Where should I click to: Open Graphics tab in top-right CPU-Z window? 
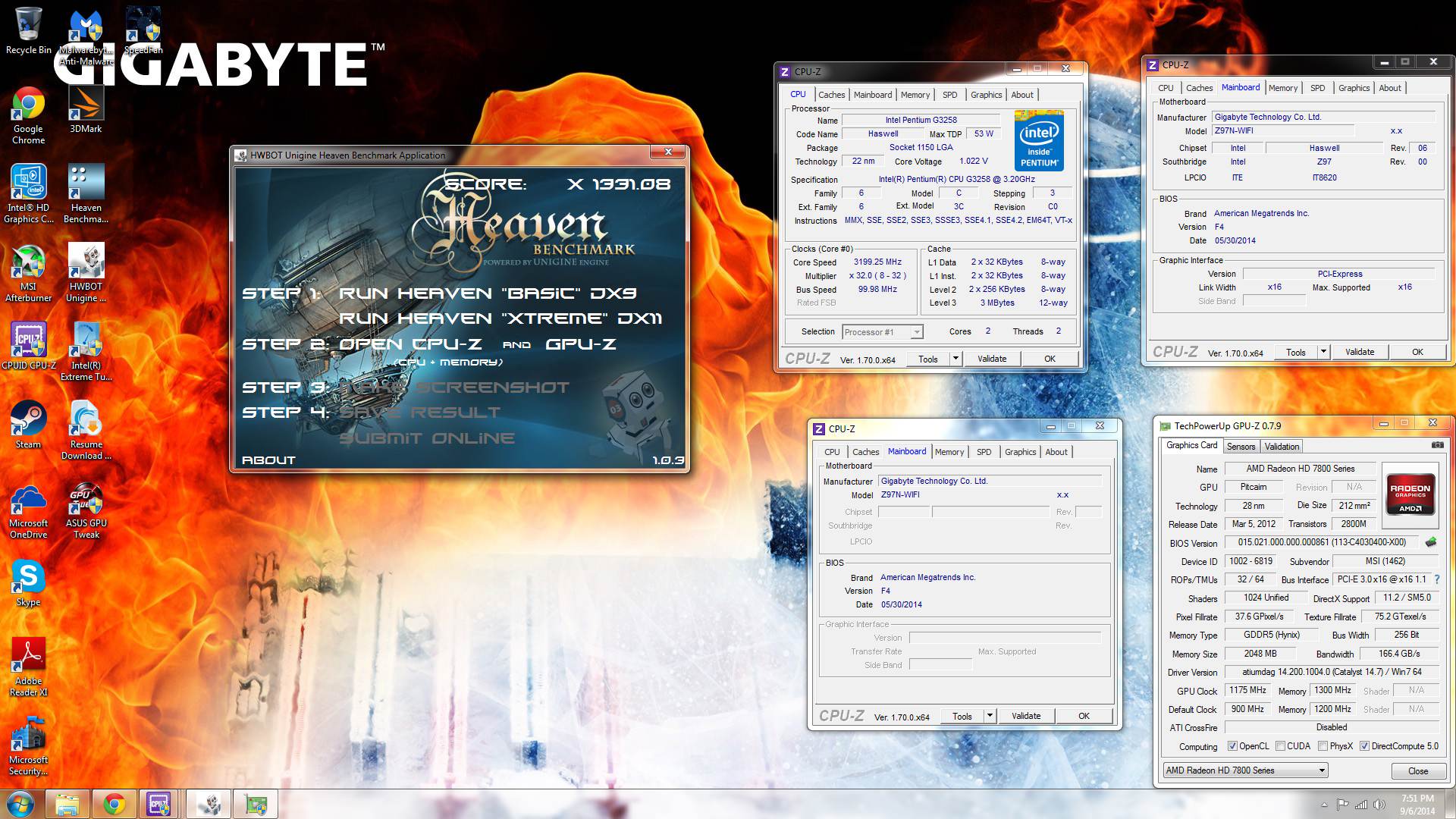pos(1354,88)
